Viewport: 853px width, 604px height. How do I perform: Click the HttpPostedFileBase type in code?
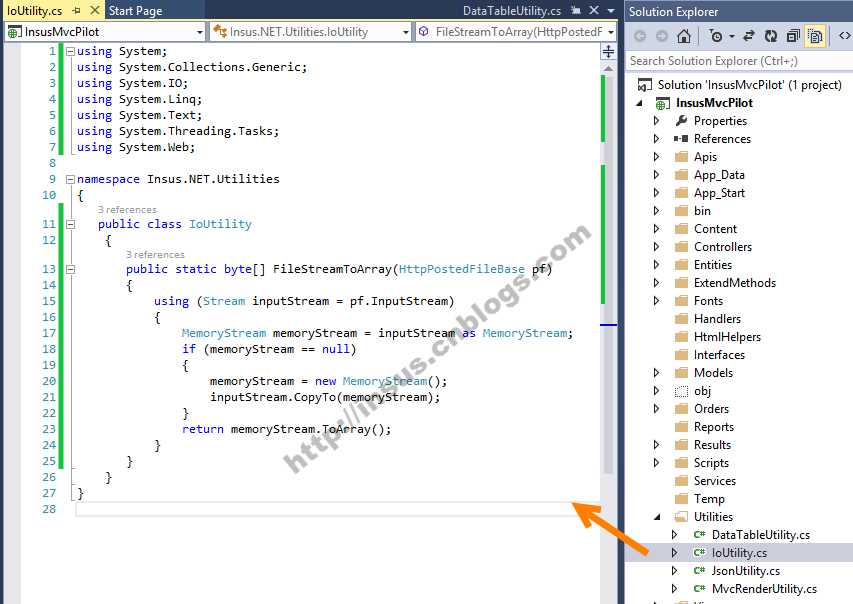coord(461,269)
